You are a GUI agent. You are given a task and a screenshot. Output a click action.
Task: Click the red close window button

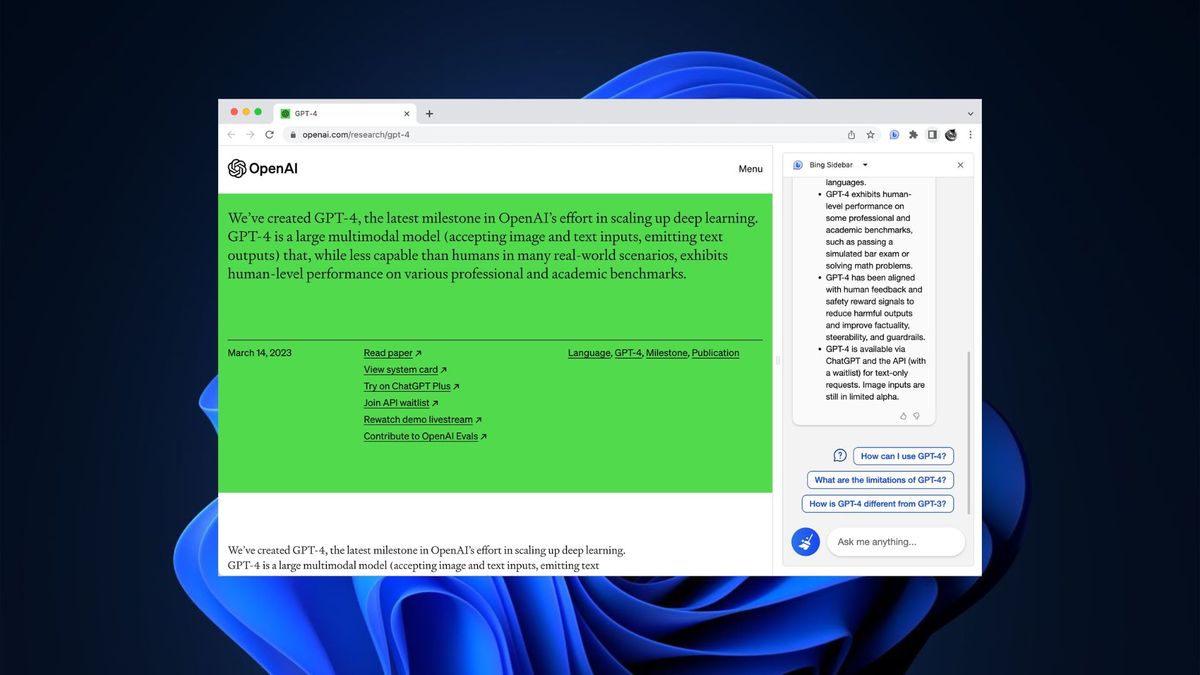tap(235, 112)
